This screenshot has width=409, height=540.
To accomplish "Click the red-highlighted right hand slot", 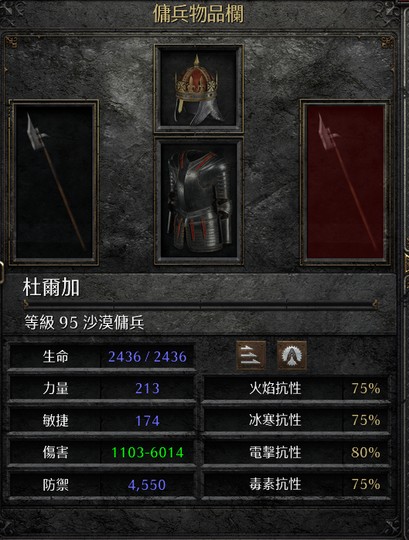I will pos(345,182).
